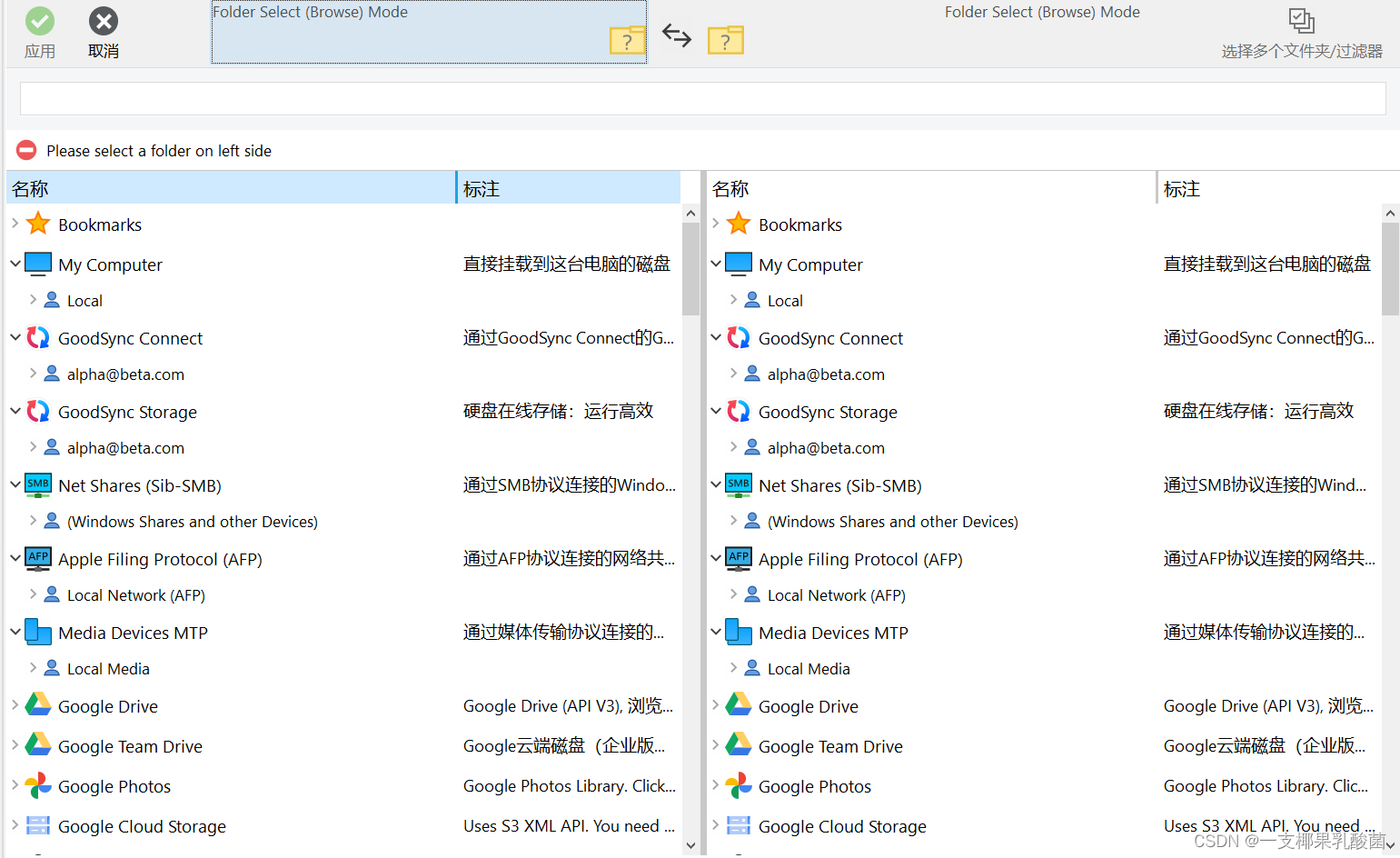Click the 标注 column header in right pane
The image size is (1400, 858).
(1278, 188)
